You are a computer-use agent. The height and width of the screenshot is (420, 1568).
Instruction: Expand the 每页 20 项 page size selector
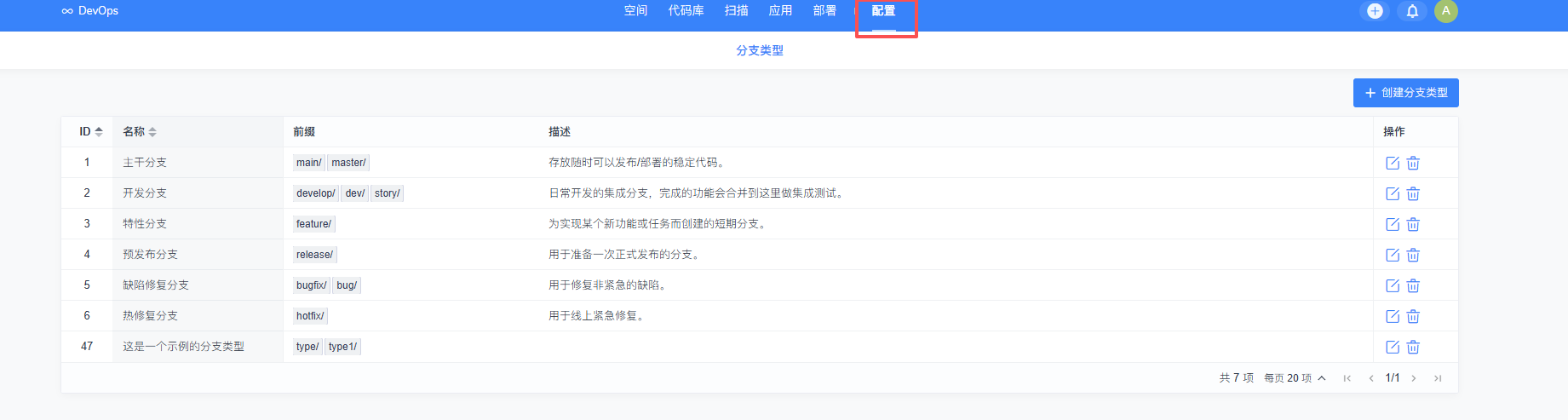coord(1295,378)
